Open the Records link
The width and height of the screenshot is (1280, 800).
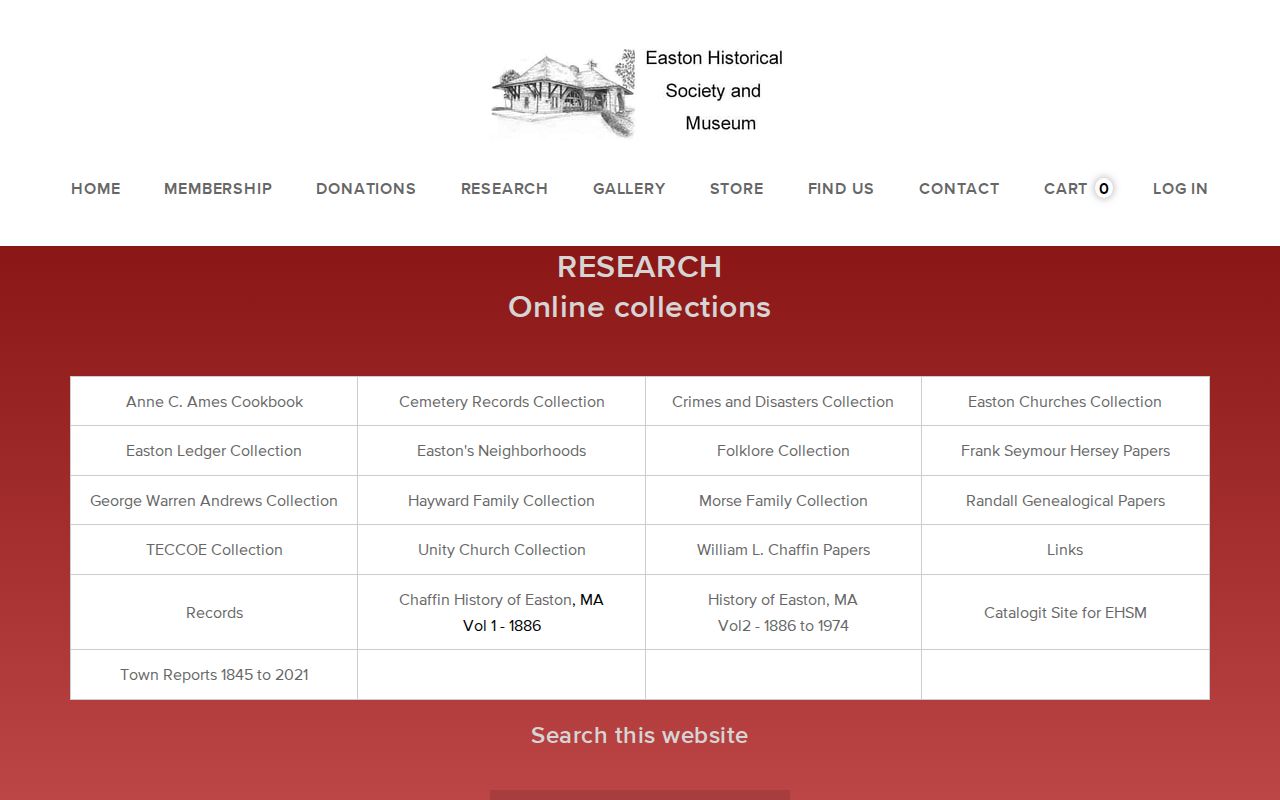[x=214, y=613]
